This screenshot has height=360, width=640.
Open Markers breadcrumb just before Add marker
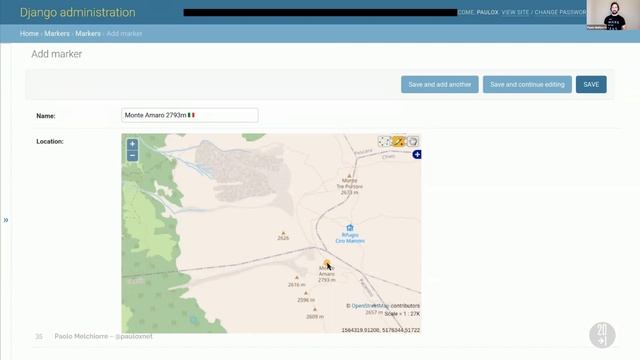(88, 33)
